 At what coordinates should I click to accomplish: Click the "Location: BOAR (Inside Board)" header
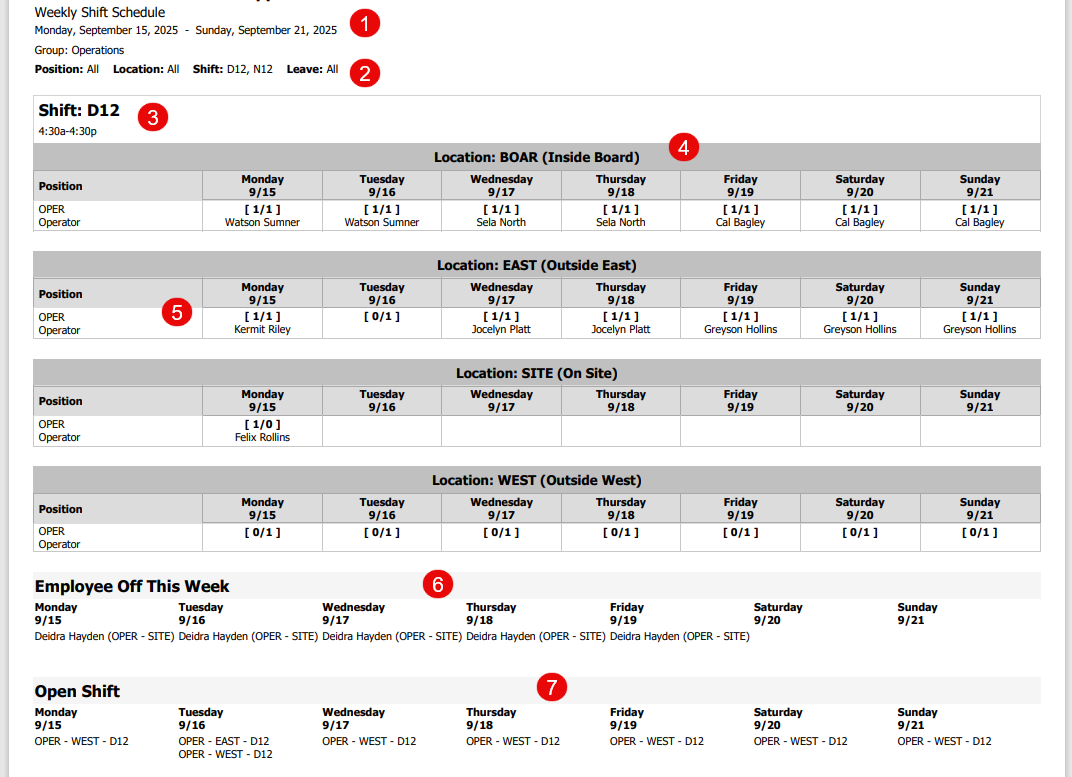537,157
